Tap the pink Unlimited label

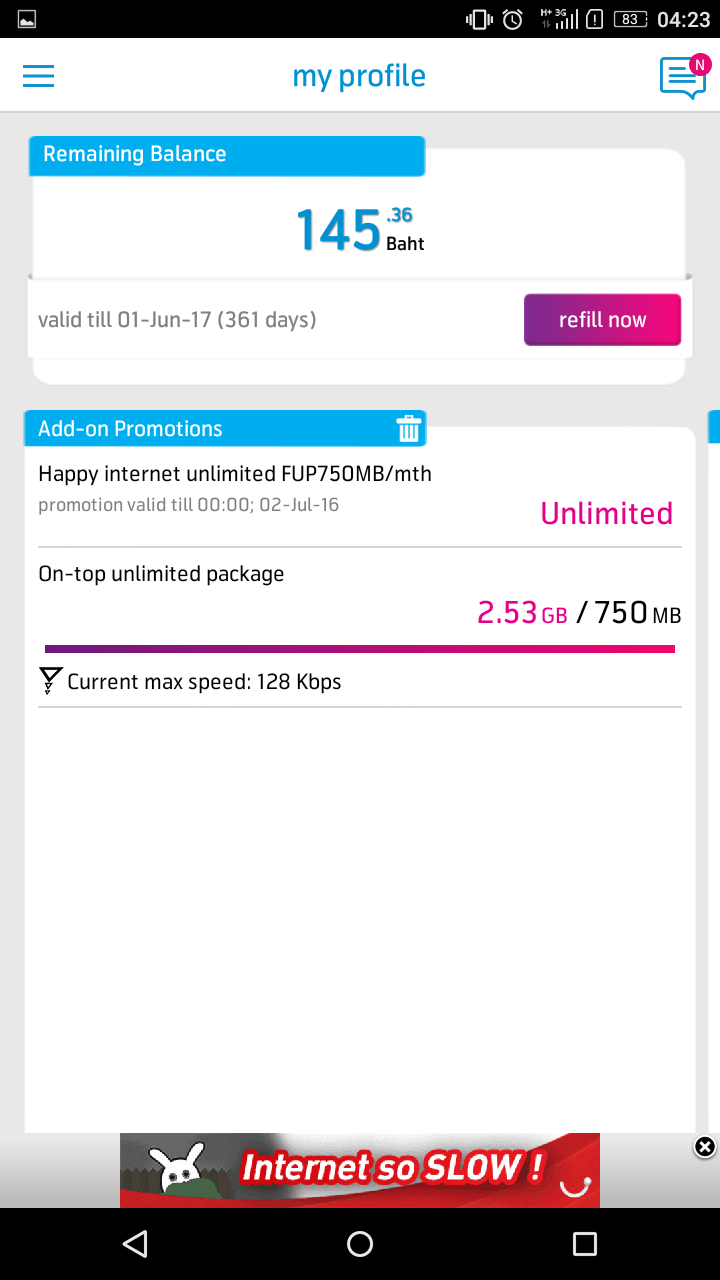coord(606,513)
